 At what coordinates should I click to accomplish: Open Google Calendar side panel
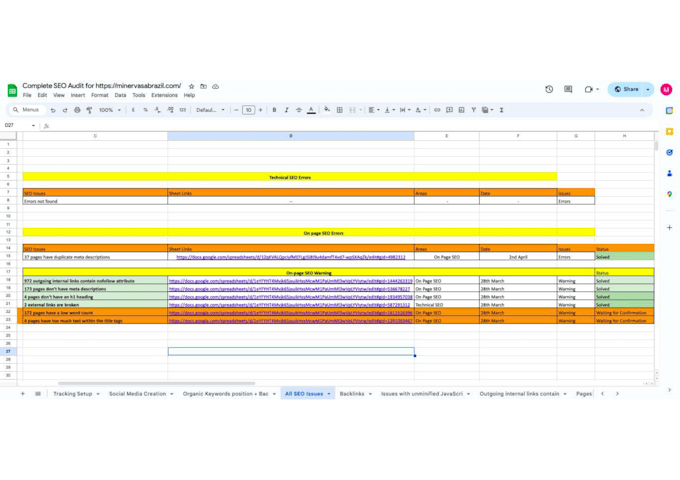click(670, 111)
